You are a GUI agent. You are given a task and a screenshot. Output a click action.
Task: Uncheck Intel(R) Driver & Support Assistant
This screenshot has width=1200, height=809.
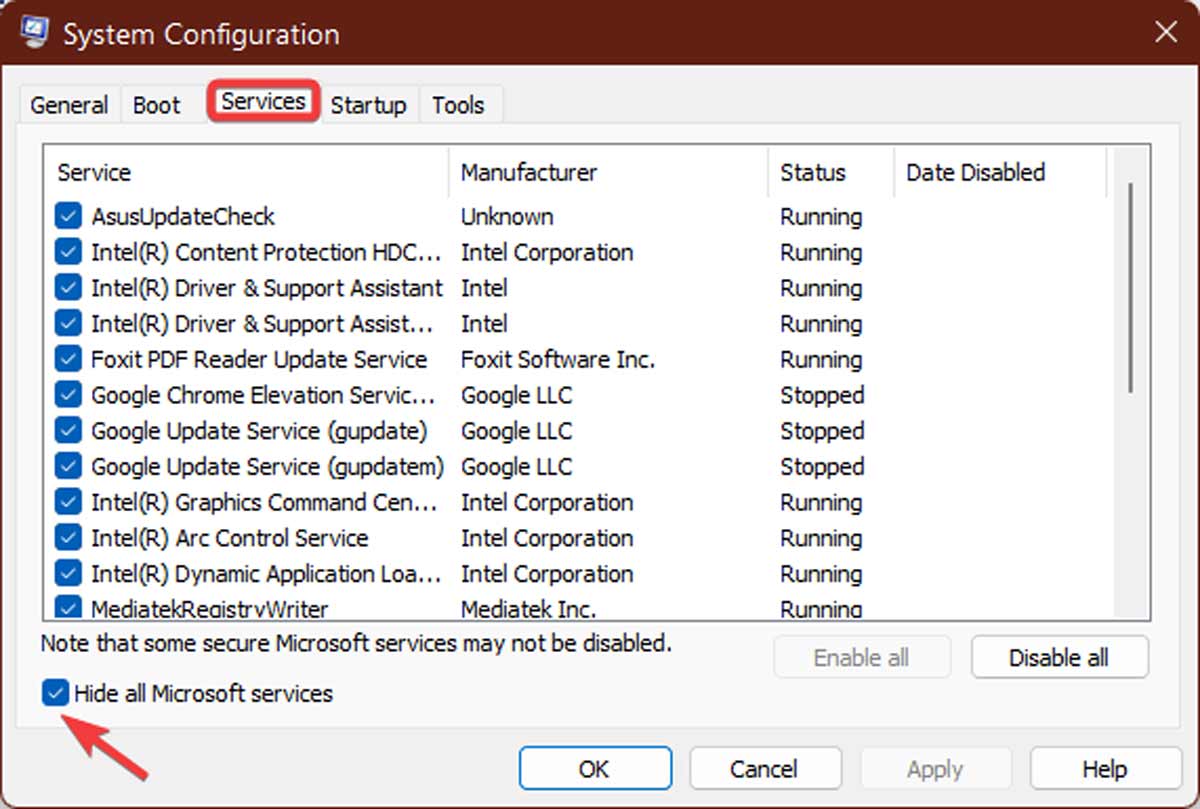67,288
